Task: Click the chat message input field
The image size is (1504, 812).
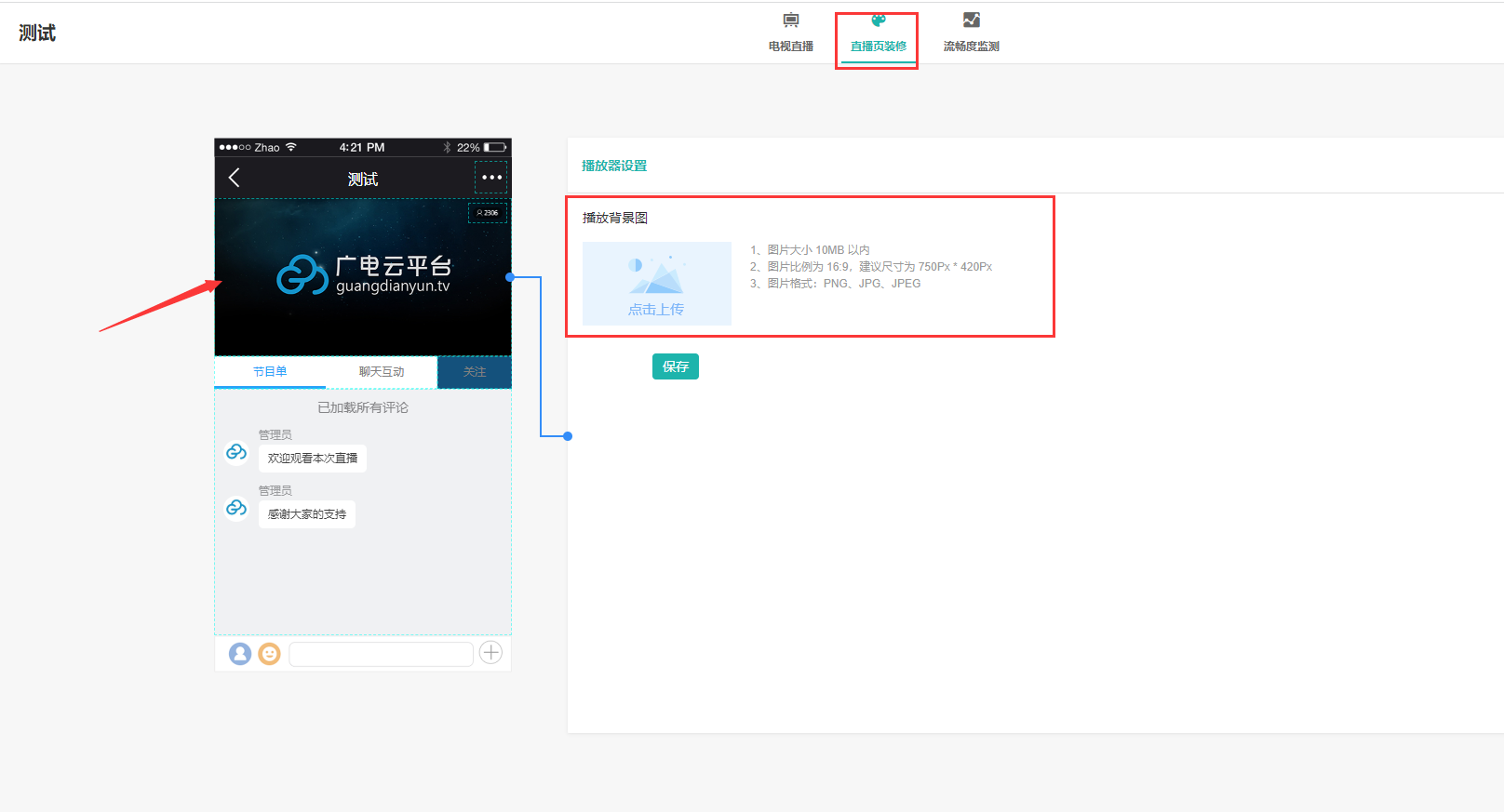Action: pyautogui.click(x=382, y=654)
